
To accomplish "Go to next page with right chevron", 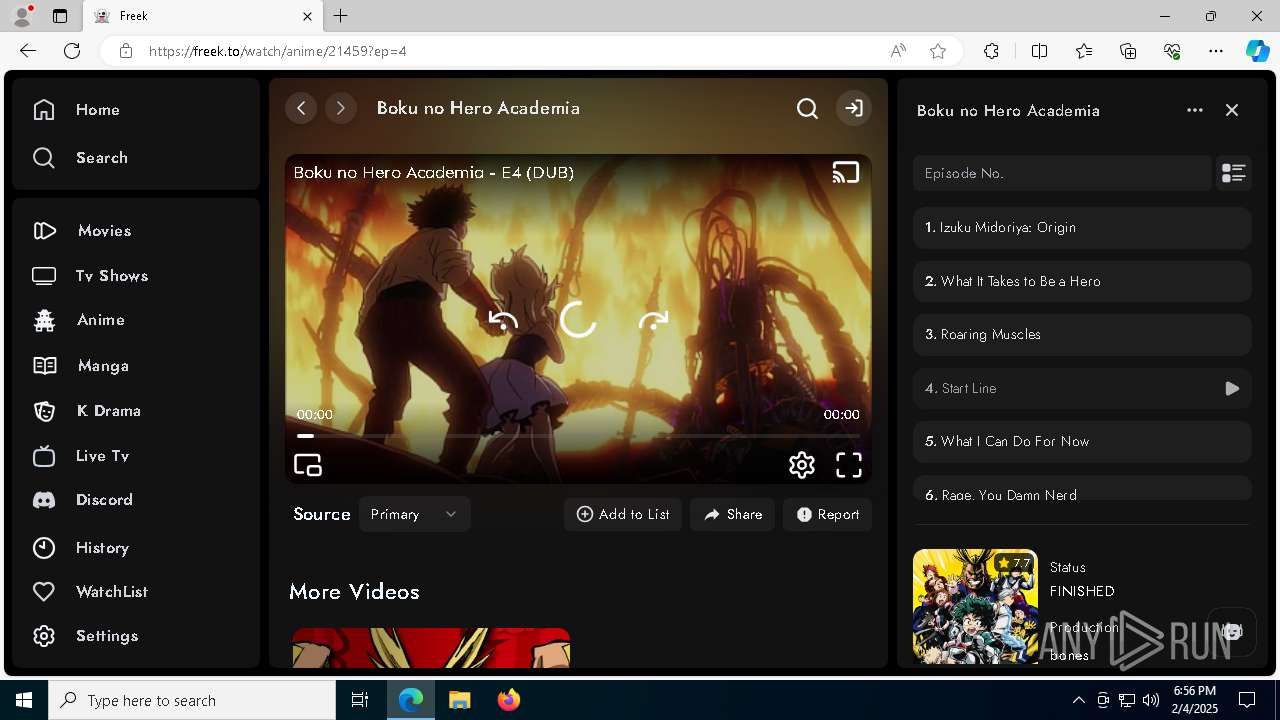I will coord(341,108).
